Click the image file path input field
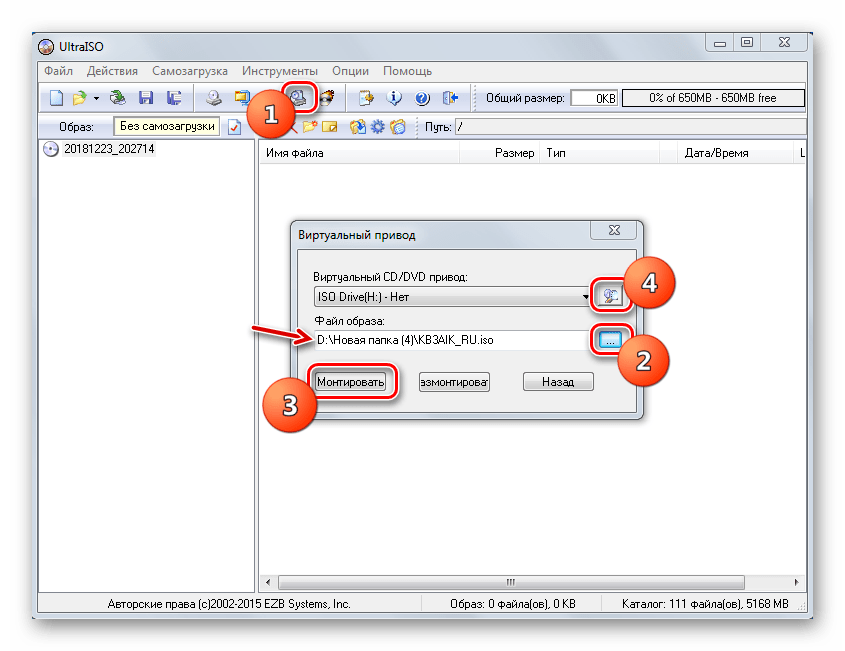 pos(450,340)
